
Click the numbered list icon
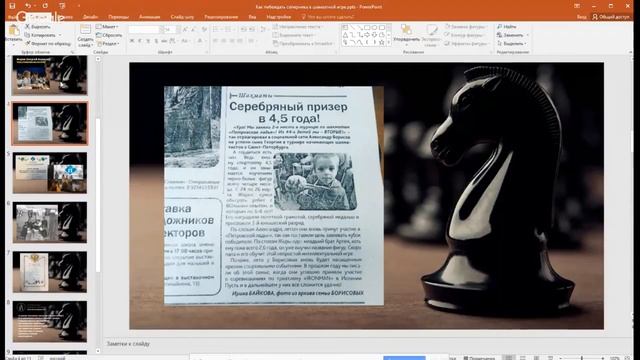[x=229, y=29]
